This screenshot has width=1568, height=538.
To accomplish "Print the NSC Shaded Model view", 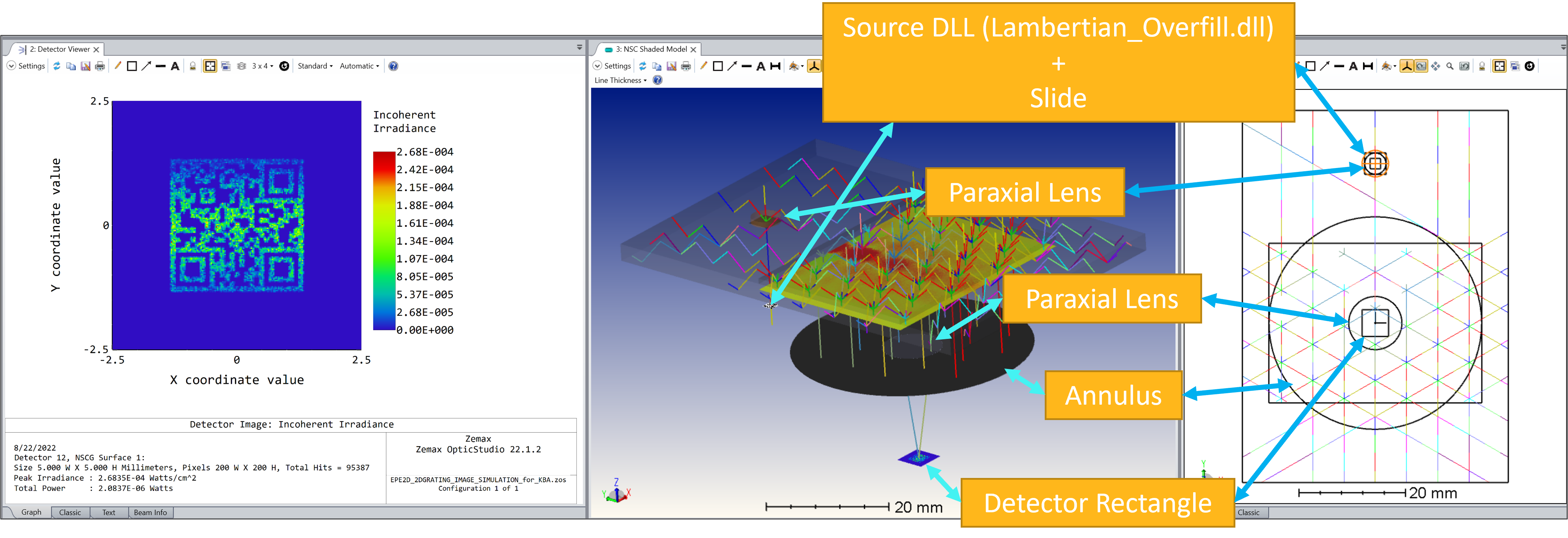I will [x=686, y=66].
